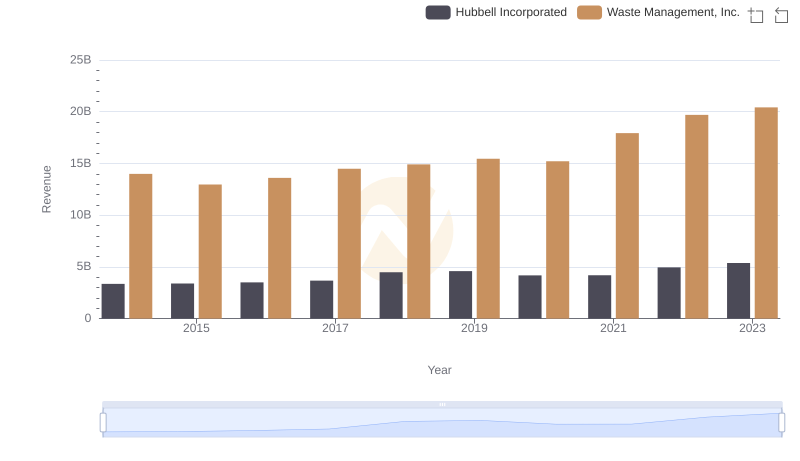800x461 pixels.
Task: Select the 2016 Waste Management bar
Action: pos(280,248)
